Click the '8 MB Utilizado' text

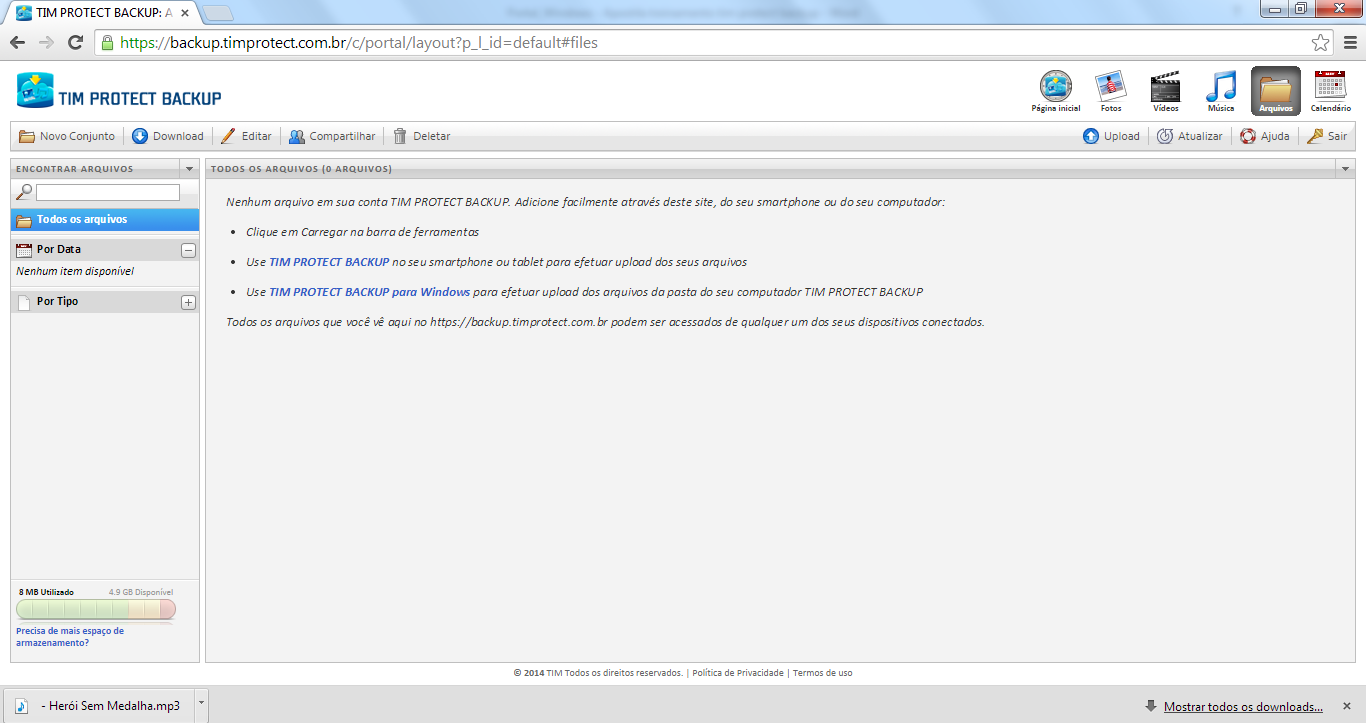[x=46, y=592]
